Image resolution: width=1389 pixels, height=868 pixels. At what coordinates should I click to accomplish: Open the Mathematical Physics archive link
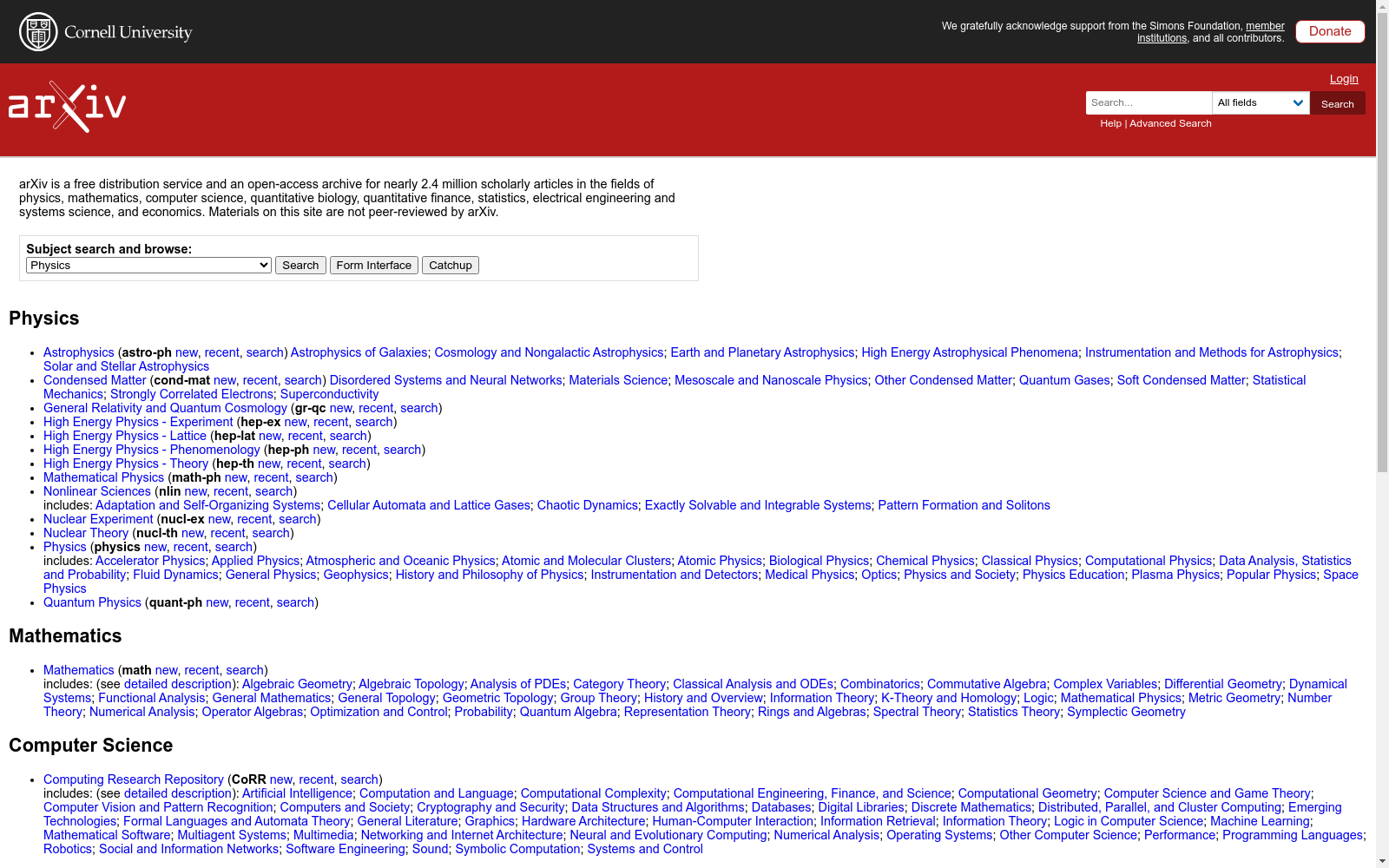click(103, 477)
